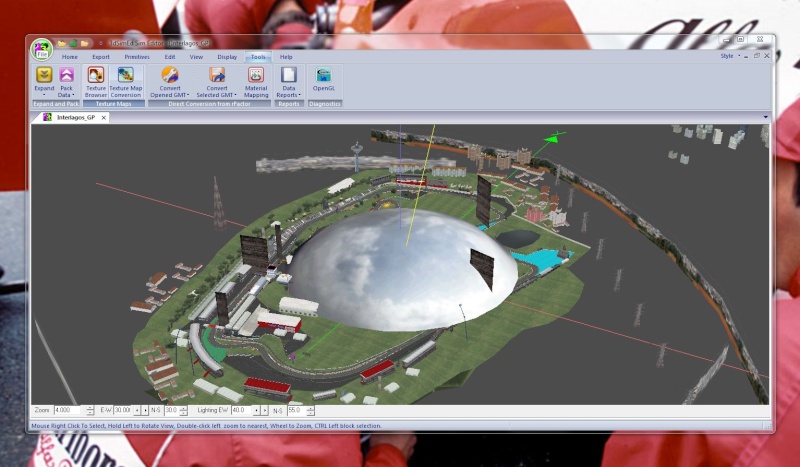Expand the Convert Opened GMT dropdown arrow
Viewport: 800px width, 467px height.
pyautogui.click(x=188, y=95)
